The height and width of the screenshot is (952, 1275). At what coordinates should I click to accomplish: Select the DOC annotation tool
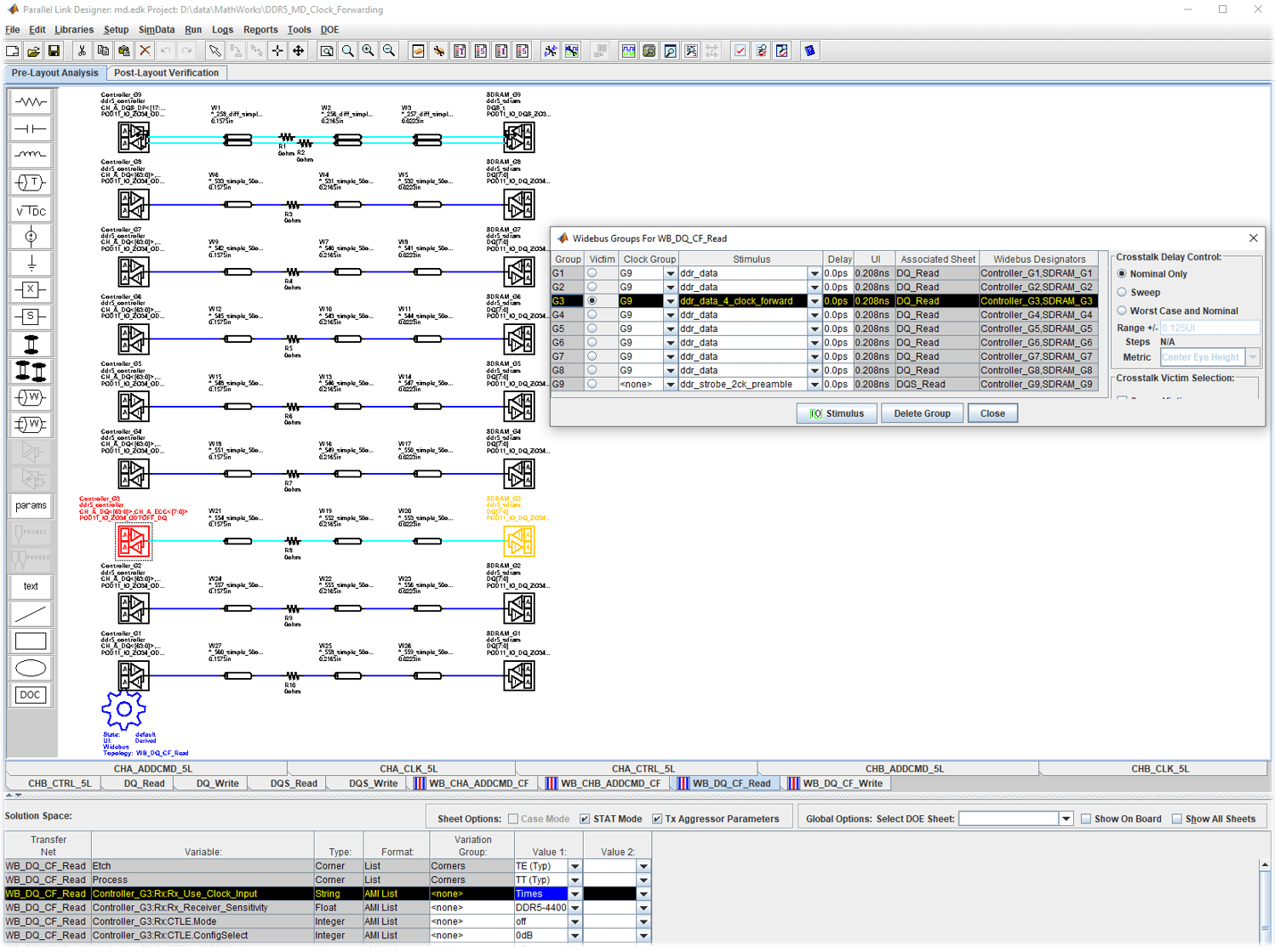(x=31, y=695)
